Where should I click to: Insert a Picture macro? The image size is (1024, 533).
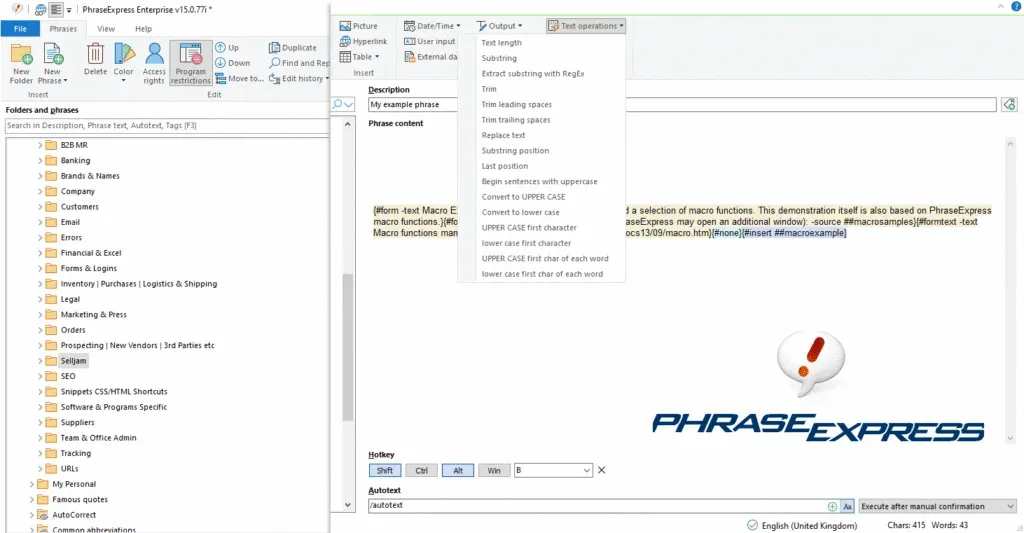tap(359, 26)
